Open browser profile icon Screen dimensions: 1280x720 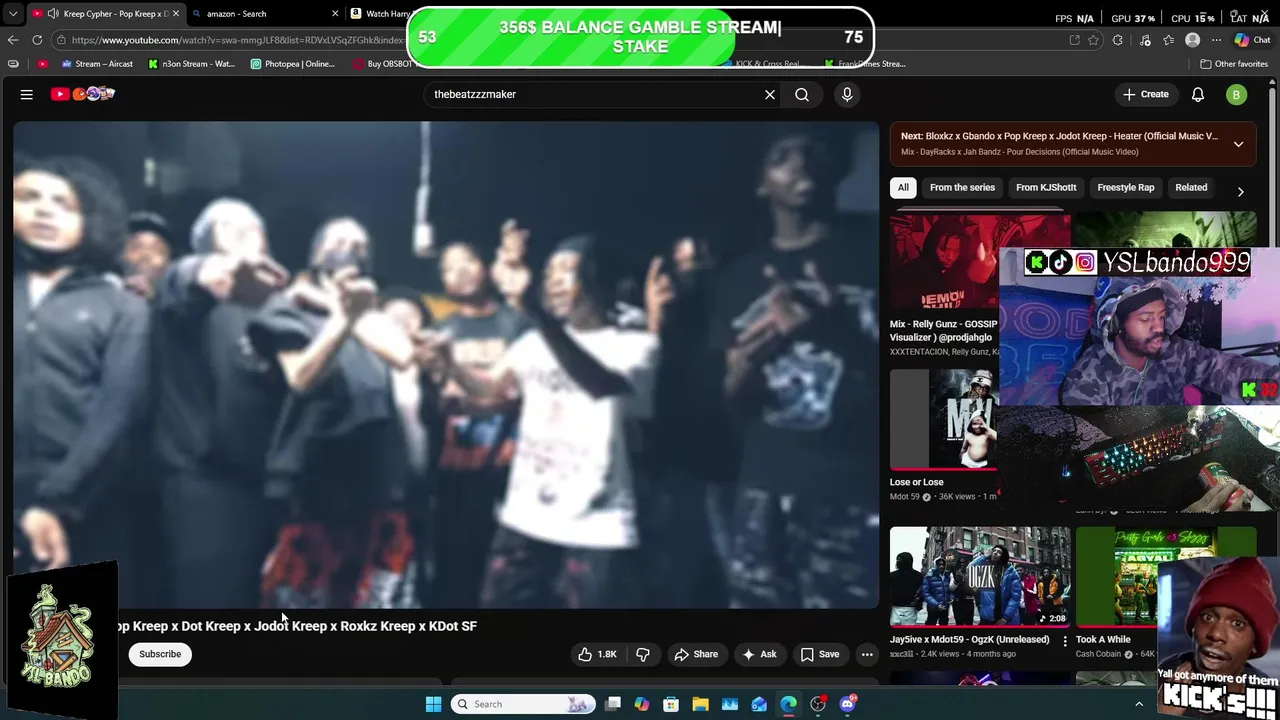(1192, 40)
